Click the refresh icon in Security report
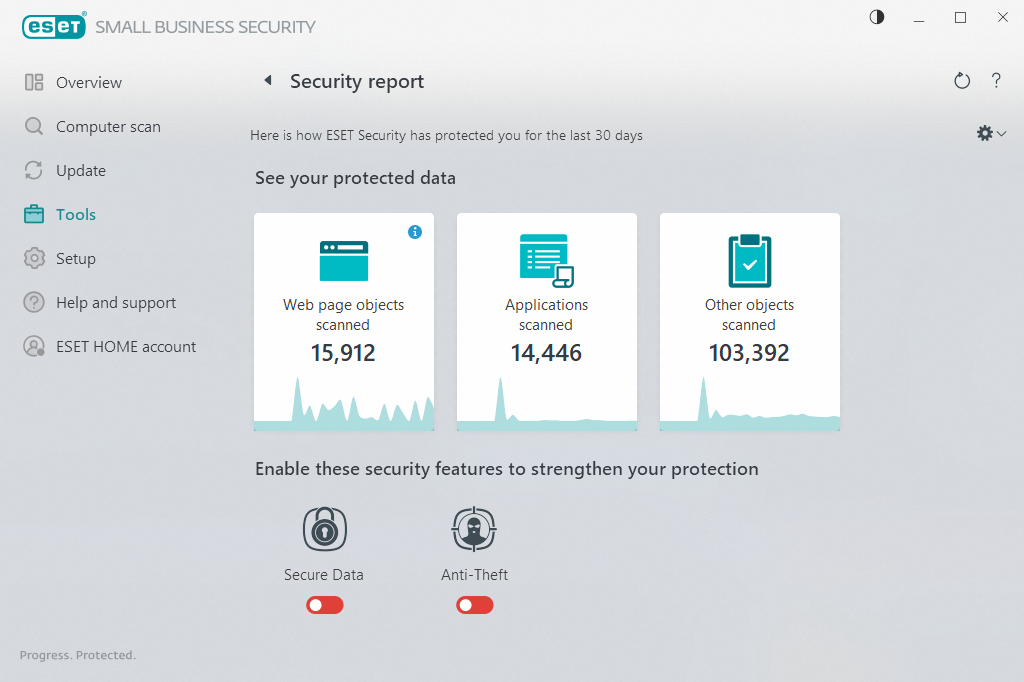This screenshot has width=1024, height=682. [962, 81]
